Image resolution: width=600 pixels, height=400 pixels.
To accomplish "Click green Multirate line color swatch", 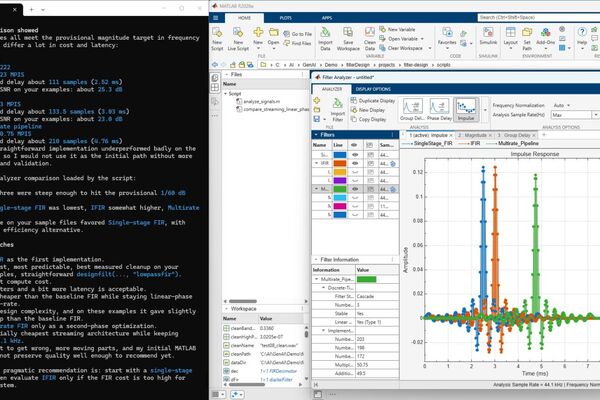I will (339, 189).
